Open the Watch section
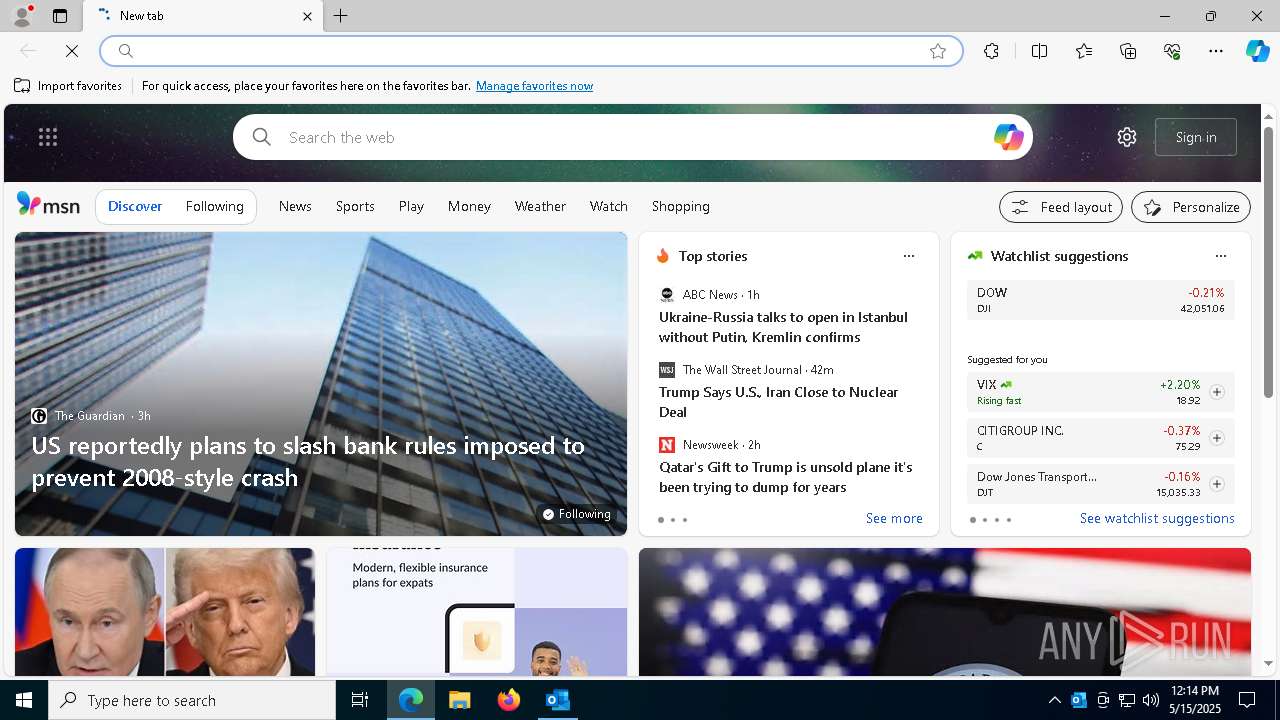Viewport: 1280px width, 720px height. click(x=608, y=206)
